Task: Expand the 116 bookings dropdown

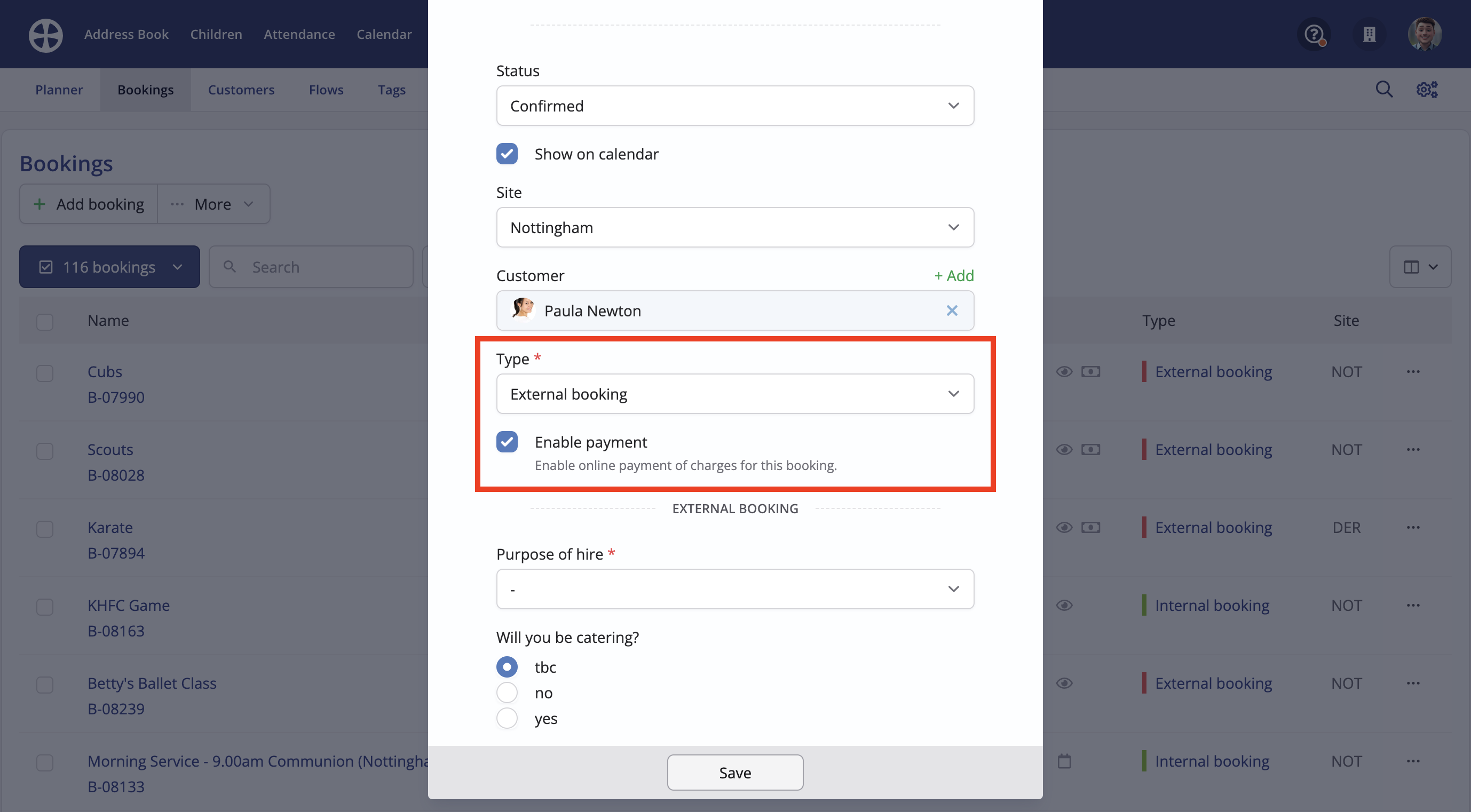Action: 109,266
